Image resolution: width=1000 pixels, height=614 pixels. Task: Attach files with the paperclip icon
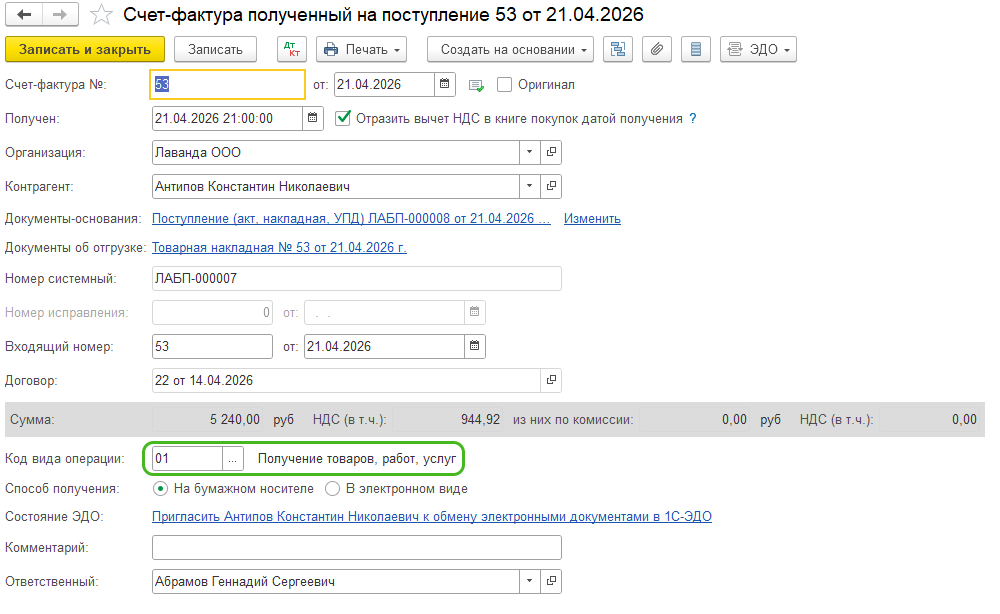657,49
